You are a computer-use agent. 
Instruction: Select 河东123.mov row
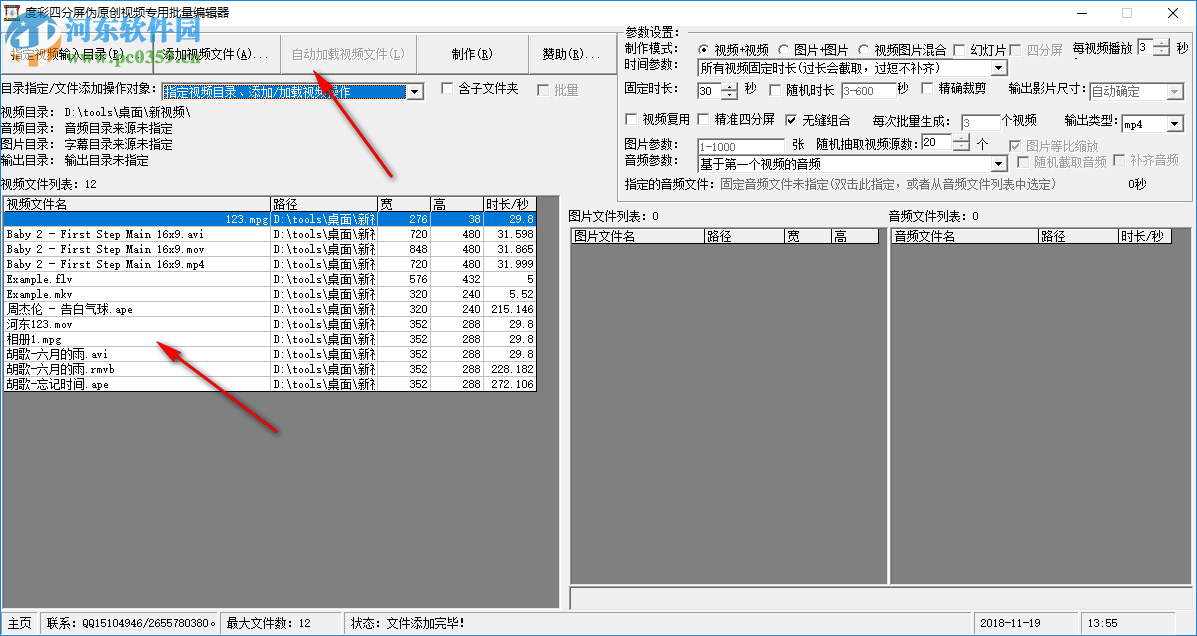tap(270, 324)
